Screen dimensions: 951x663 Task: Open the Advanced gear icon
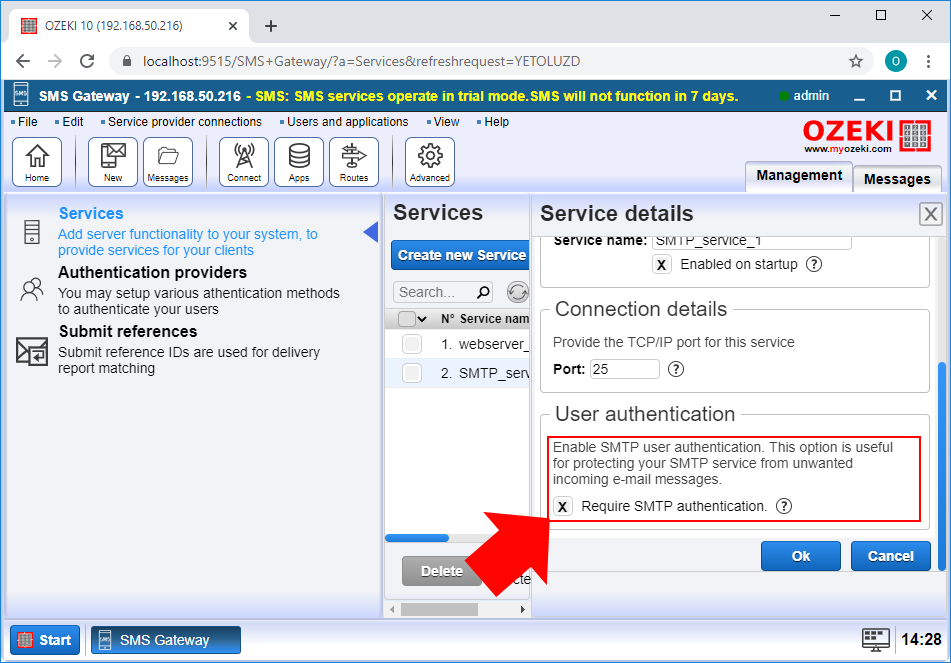coord(430,162)
